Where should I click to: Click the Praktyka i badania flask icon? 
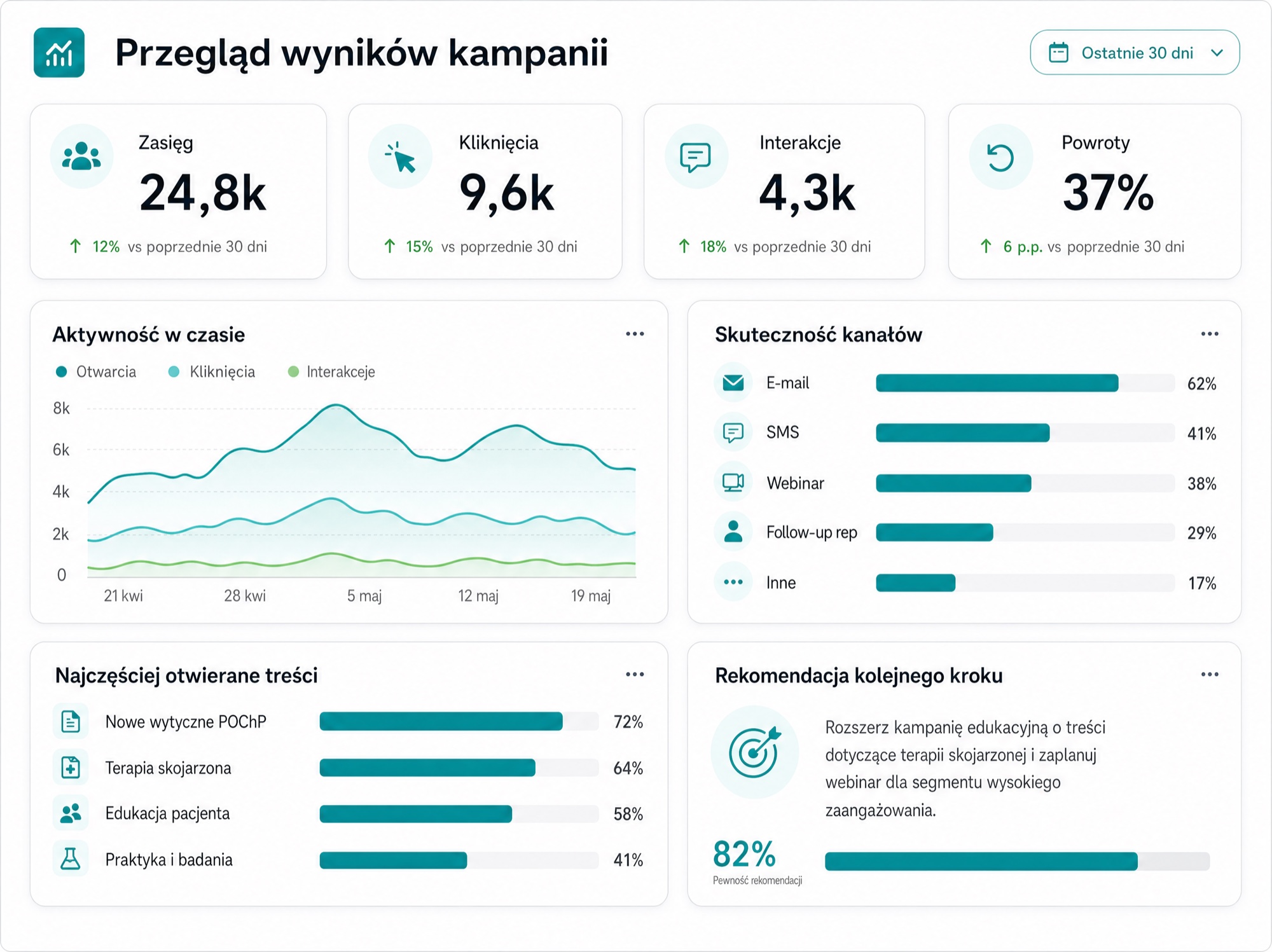pos(71,859)
